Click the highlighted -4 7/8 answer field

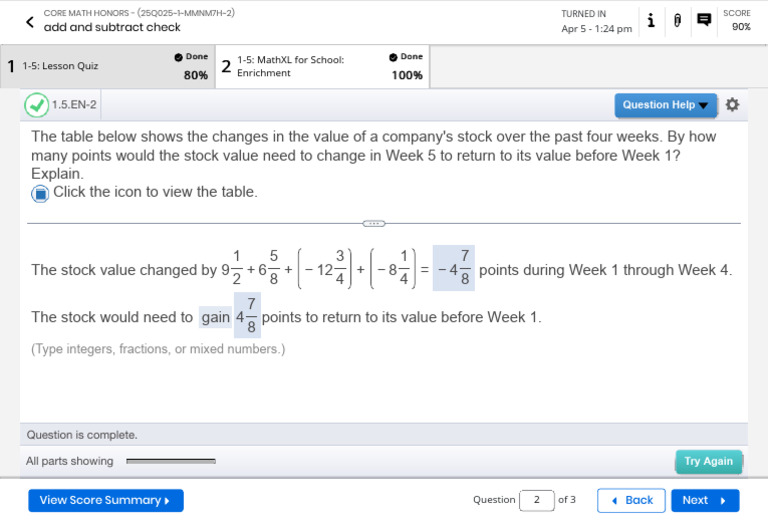(x=453, y=269)
